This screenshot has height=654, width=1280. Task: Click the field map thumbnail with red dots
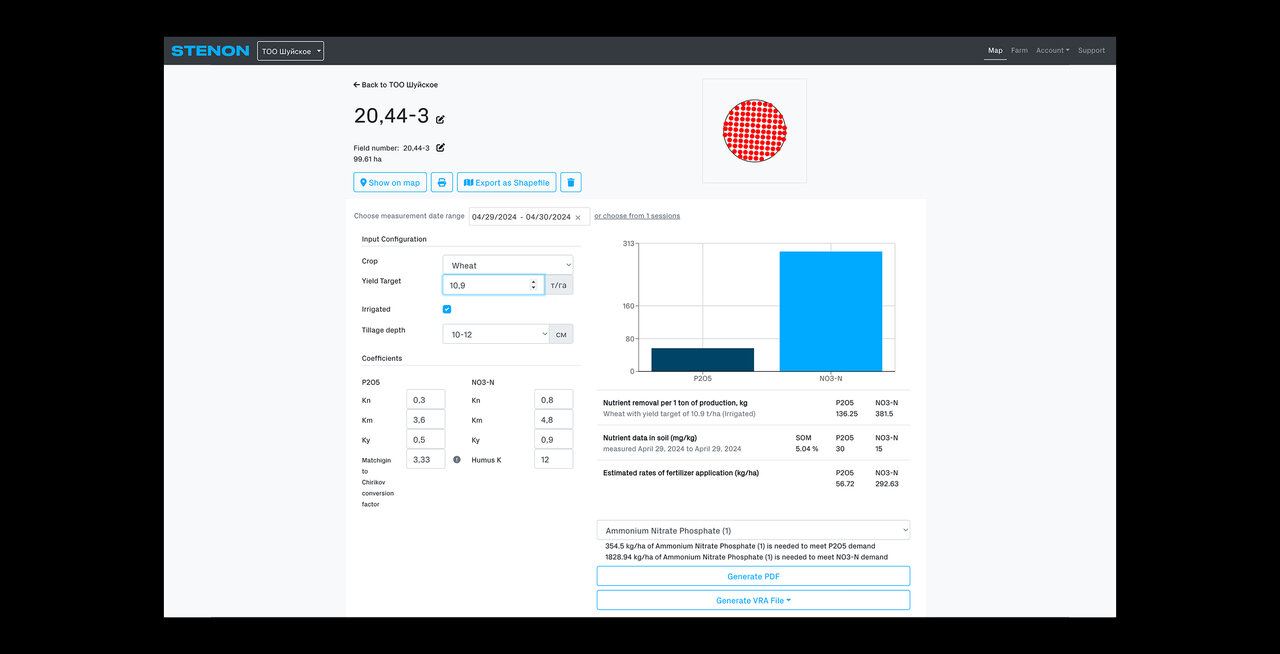[x=754, y=131]
